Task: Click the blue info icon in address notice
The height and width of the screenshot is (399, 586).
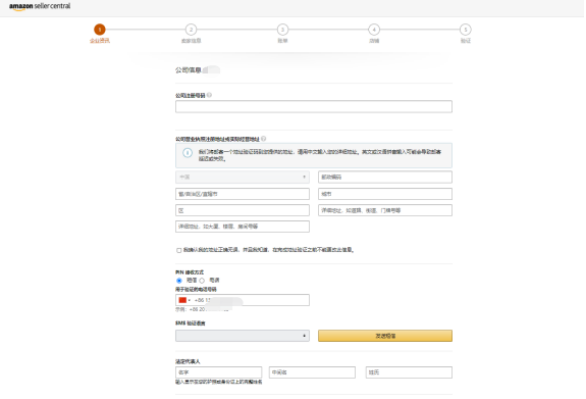Action: coord(188,152)
